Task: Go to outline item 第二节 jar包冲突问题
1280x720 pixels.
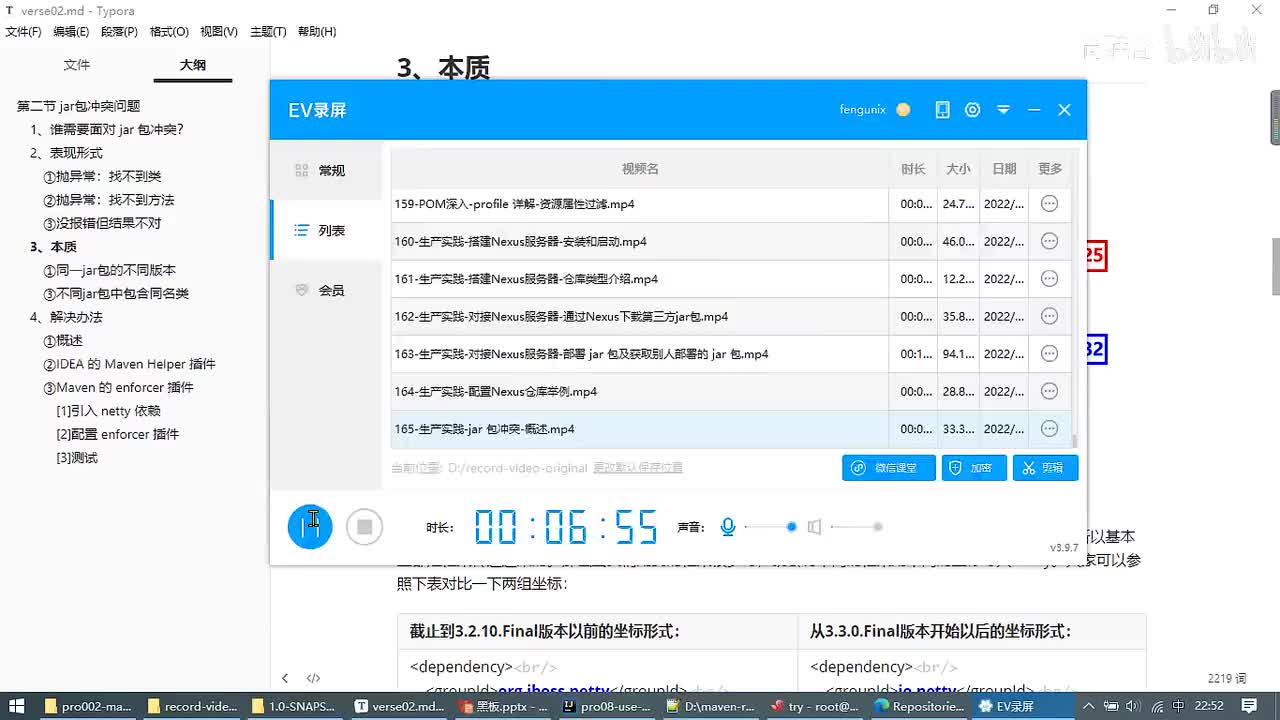Action: point(79,106)
